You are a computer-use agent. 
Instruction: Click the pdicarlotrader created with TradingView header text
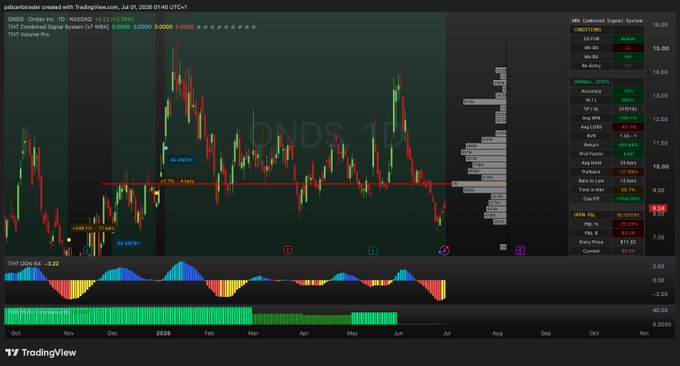tap(96, 7)
